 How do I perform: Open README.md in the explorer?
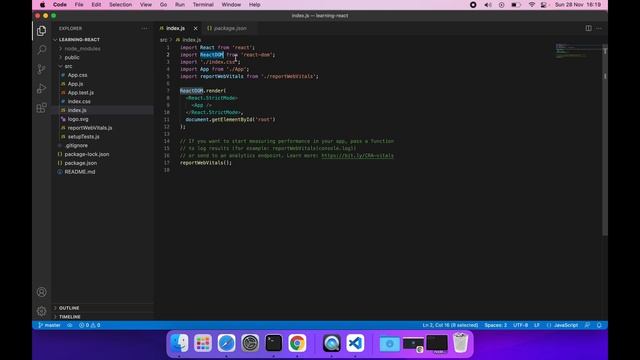[80, 172]
